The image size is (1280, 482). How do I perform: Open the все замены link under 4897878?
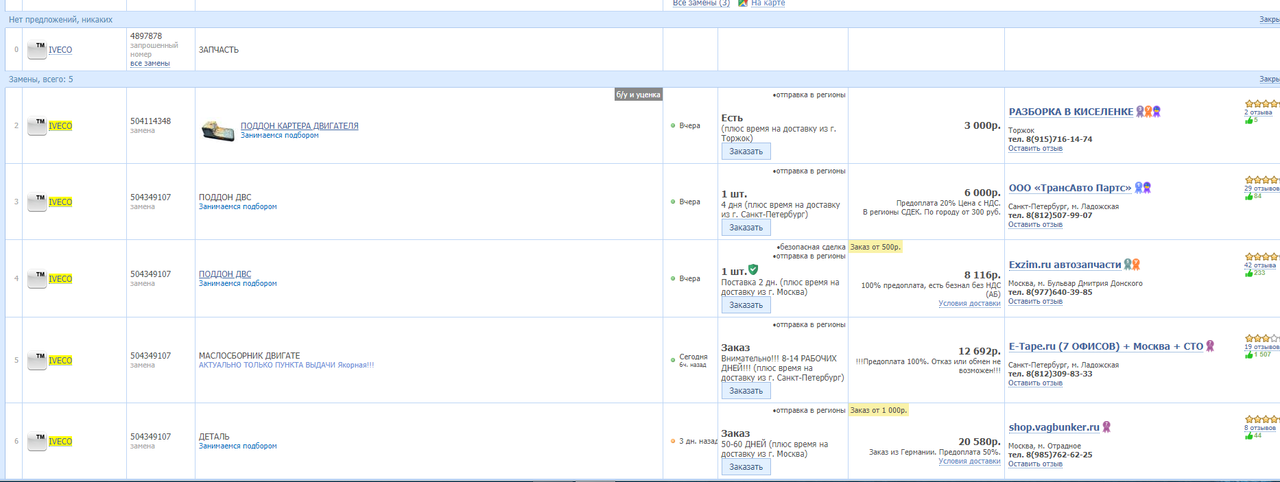click(149, 63)
